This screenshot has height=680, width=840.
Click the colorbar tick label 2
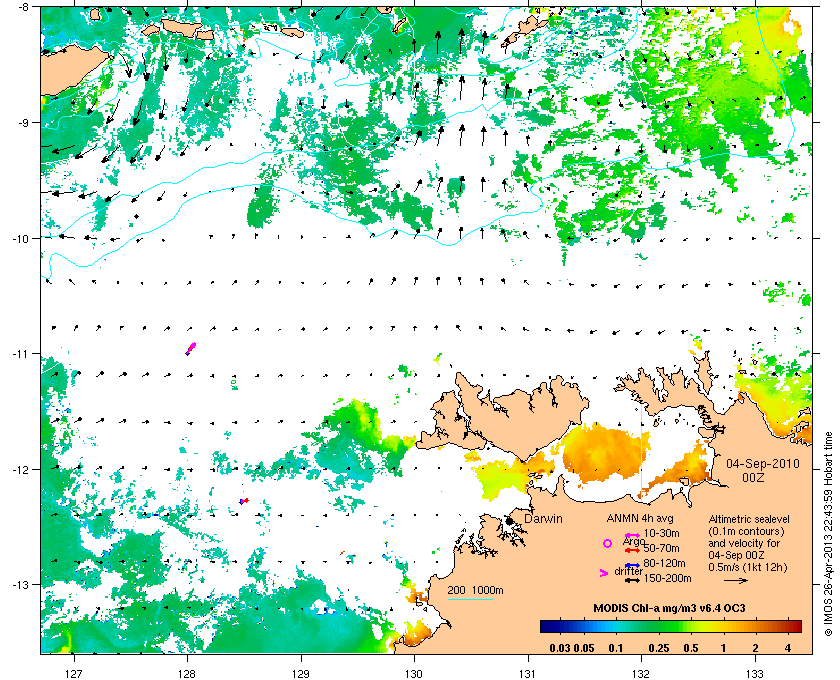(755, 648)
